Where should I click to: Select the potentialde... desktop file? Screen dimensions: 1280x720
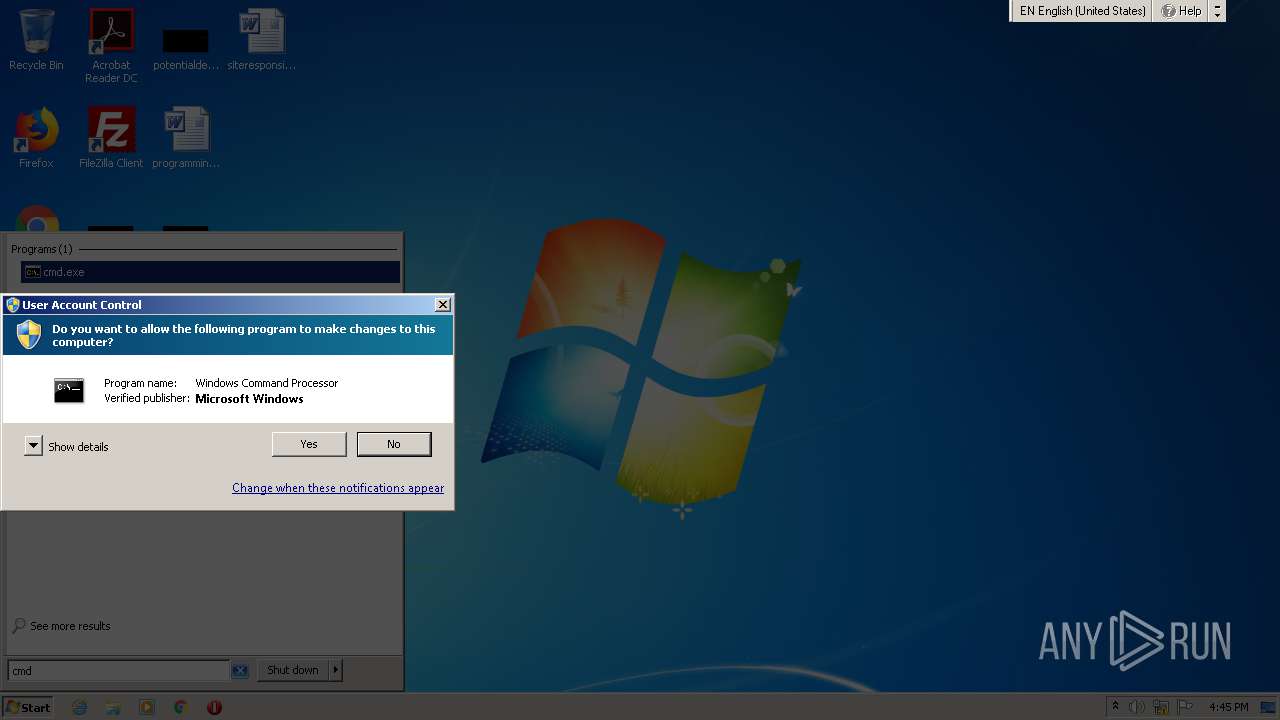pos(186,48)
